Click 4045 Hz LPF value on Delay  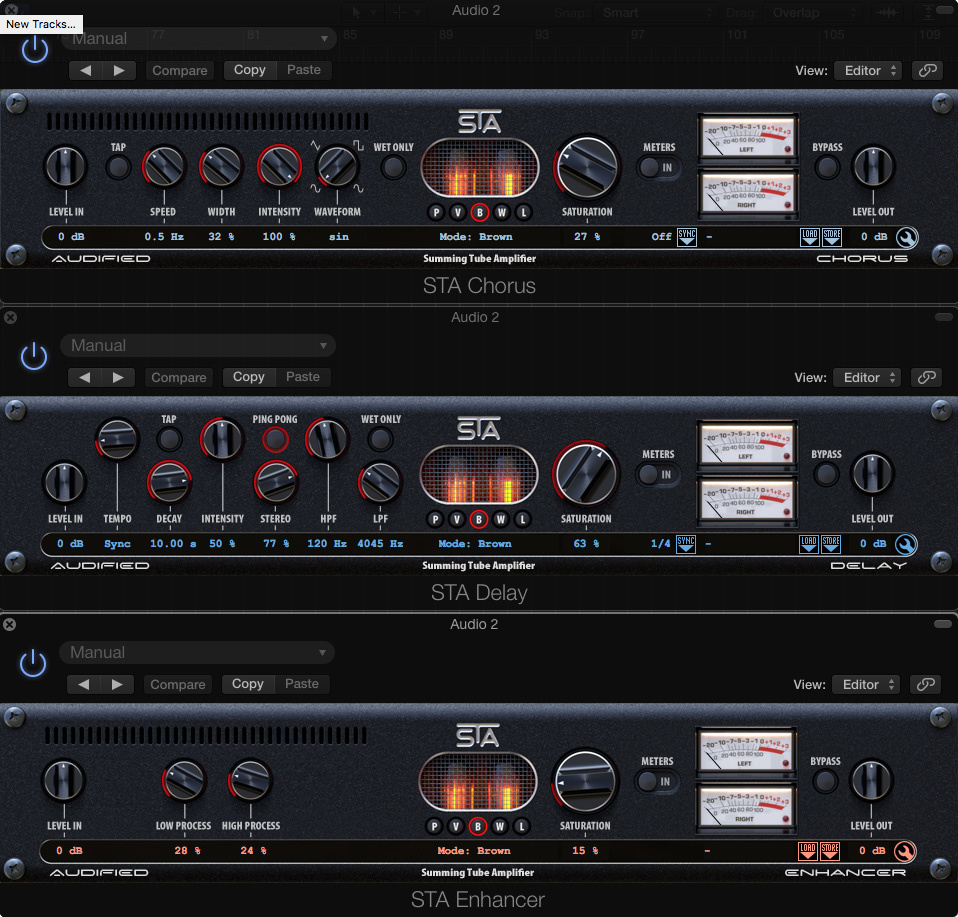click(x=380, y=544)
